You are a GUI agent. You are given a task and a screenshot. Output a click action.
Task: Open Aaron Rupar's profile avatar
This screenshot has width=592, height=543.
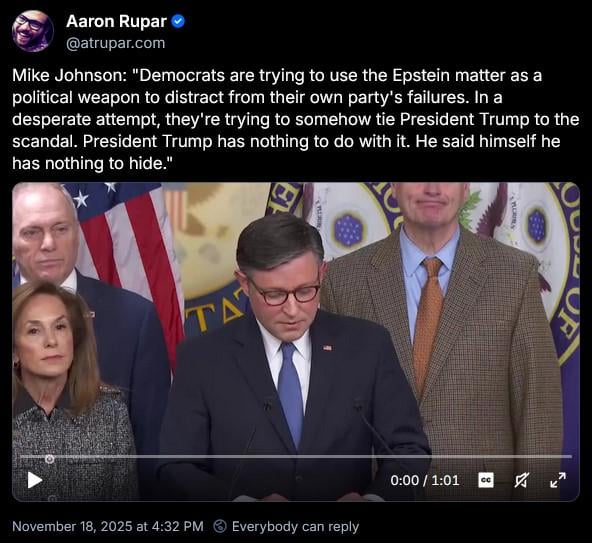tap(33, 31)
